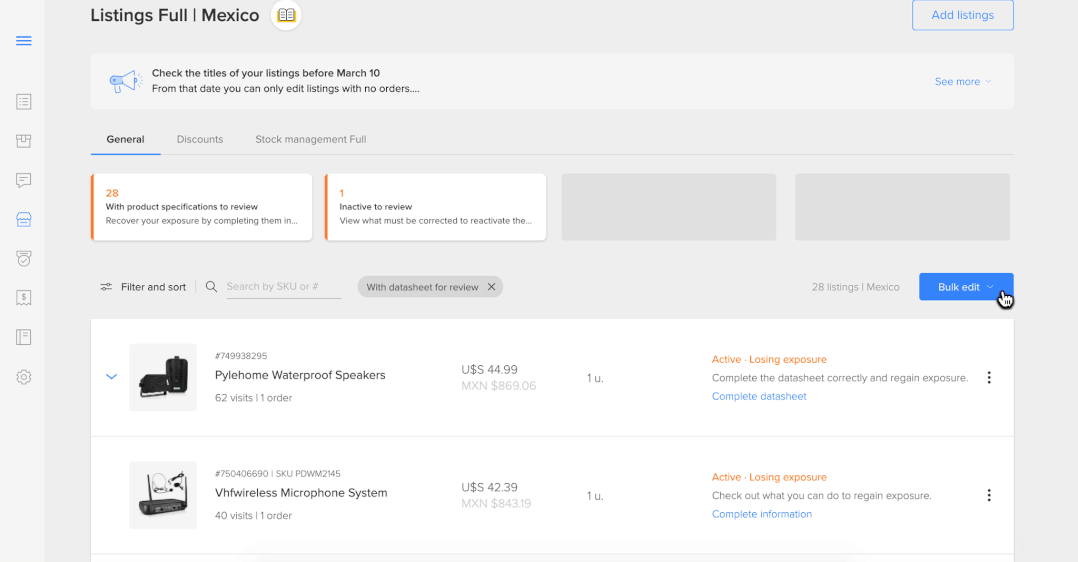Open more options for Pylehome Waterproof Speakers
This screenshot has width=1078, height=562.
(x=989, y=378)
